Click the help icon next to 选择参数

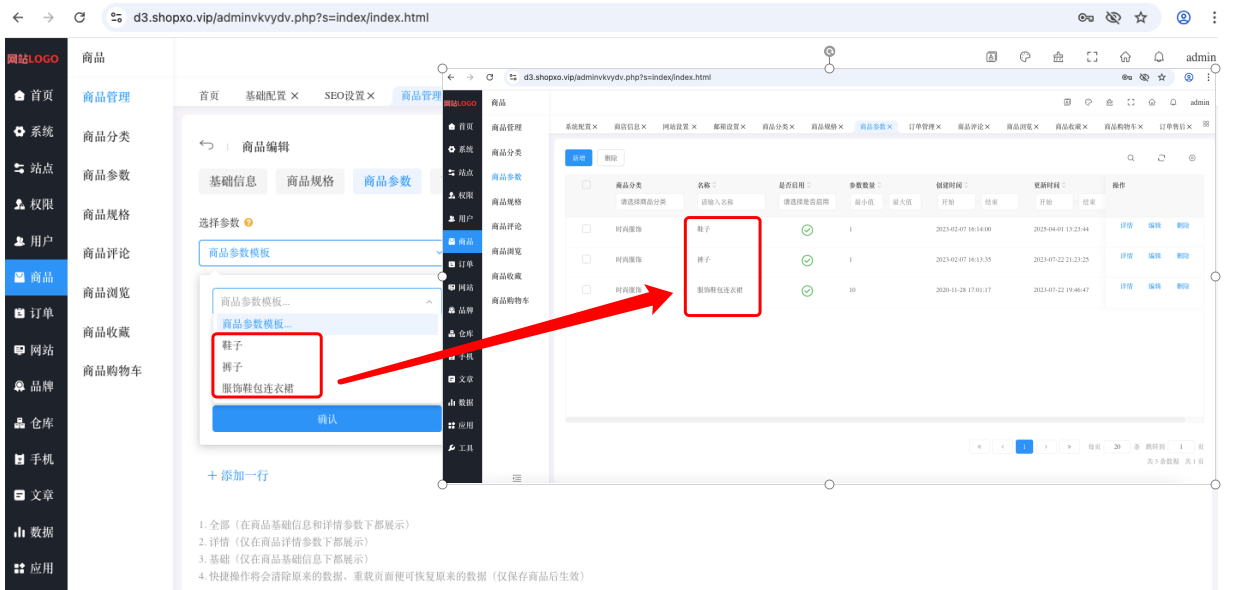coord(248,223)
